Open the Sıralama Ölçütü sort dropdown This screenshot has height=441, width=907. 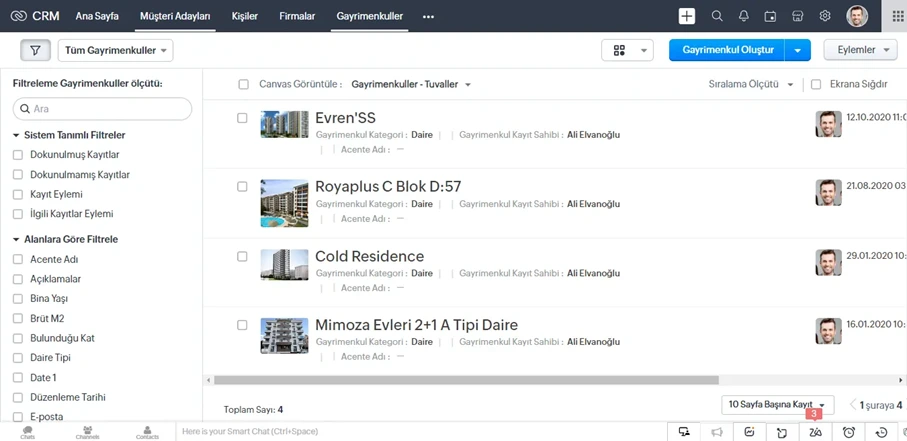[751, 84]
